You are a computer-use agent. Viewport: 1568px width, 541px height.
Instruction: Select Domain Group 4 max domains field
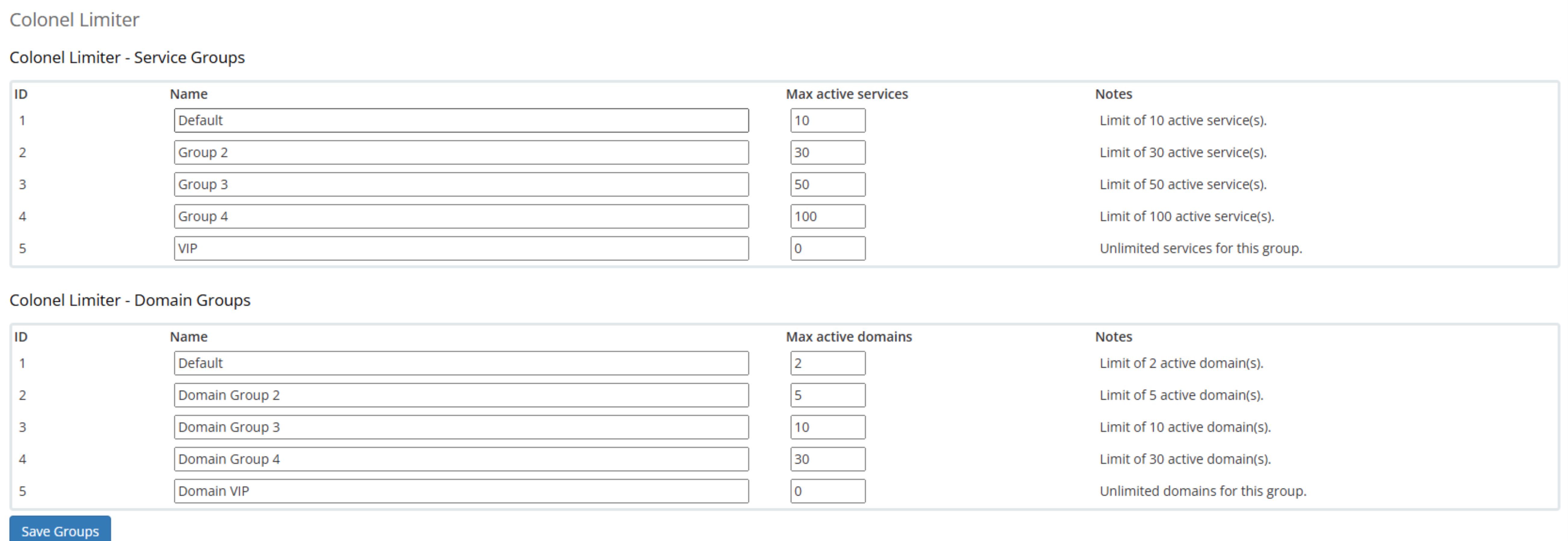(x=827, y=459)
